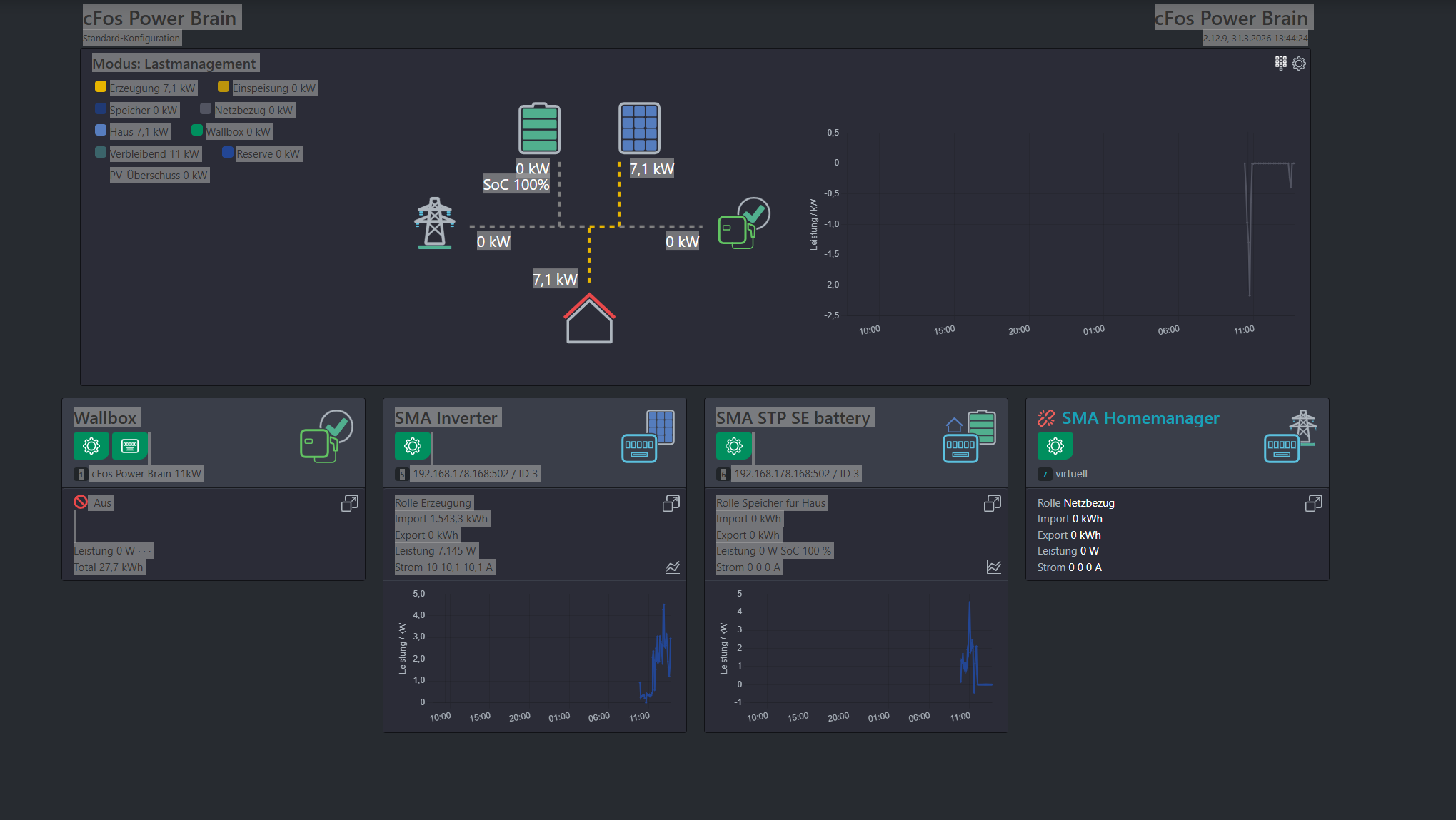1456x820 pixels.
Task: Click the cFos Power Brain header title
Action: click(x=160, y=18)
